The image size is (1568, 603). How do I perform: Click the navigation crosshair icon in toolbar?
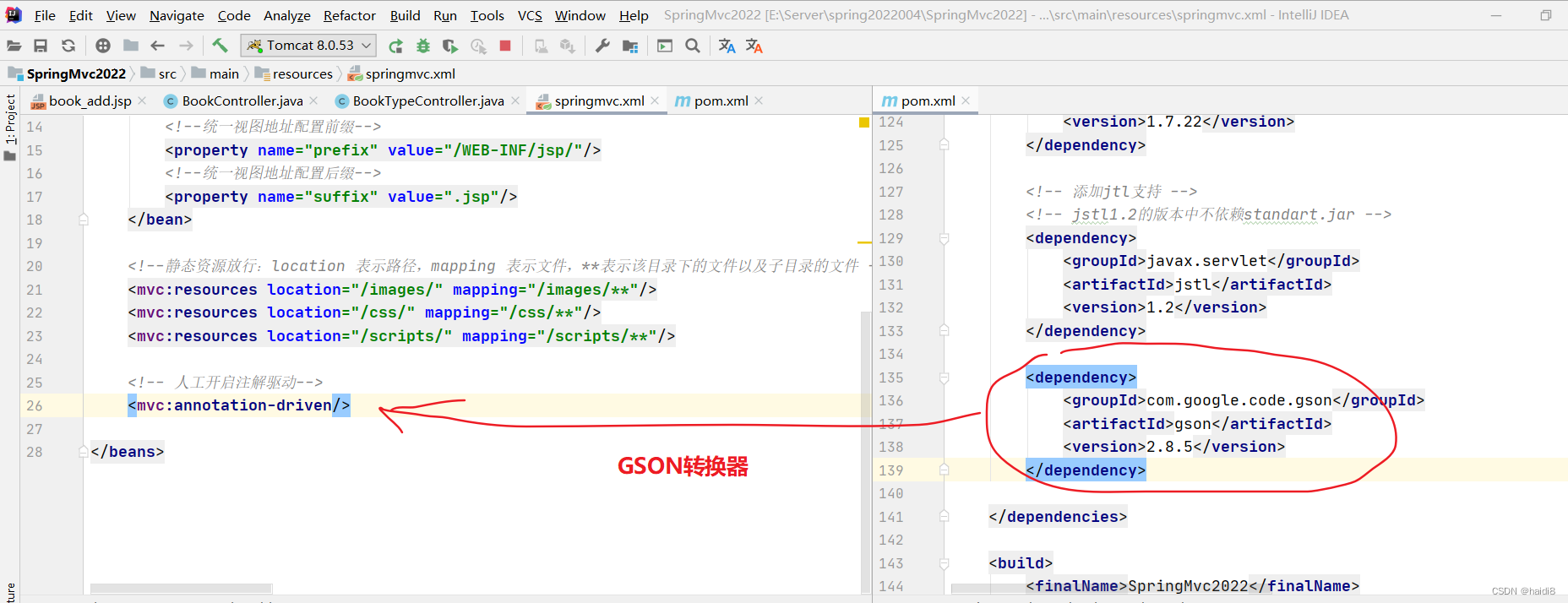pos(103,46)
